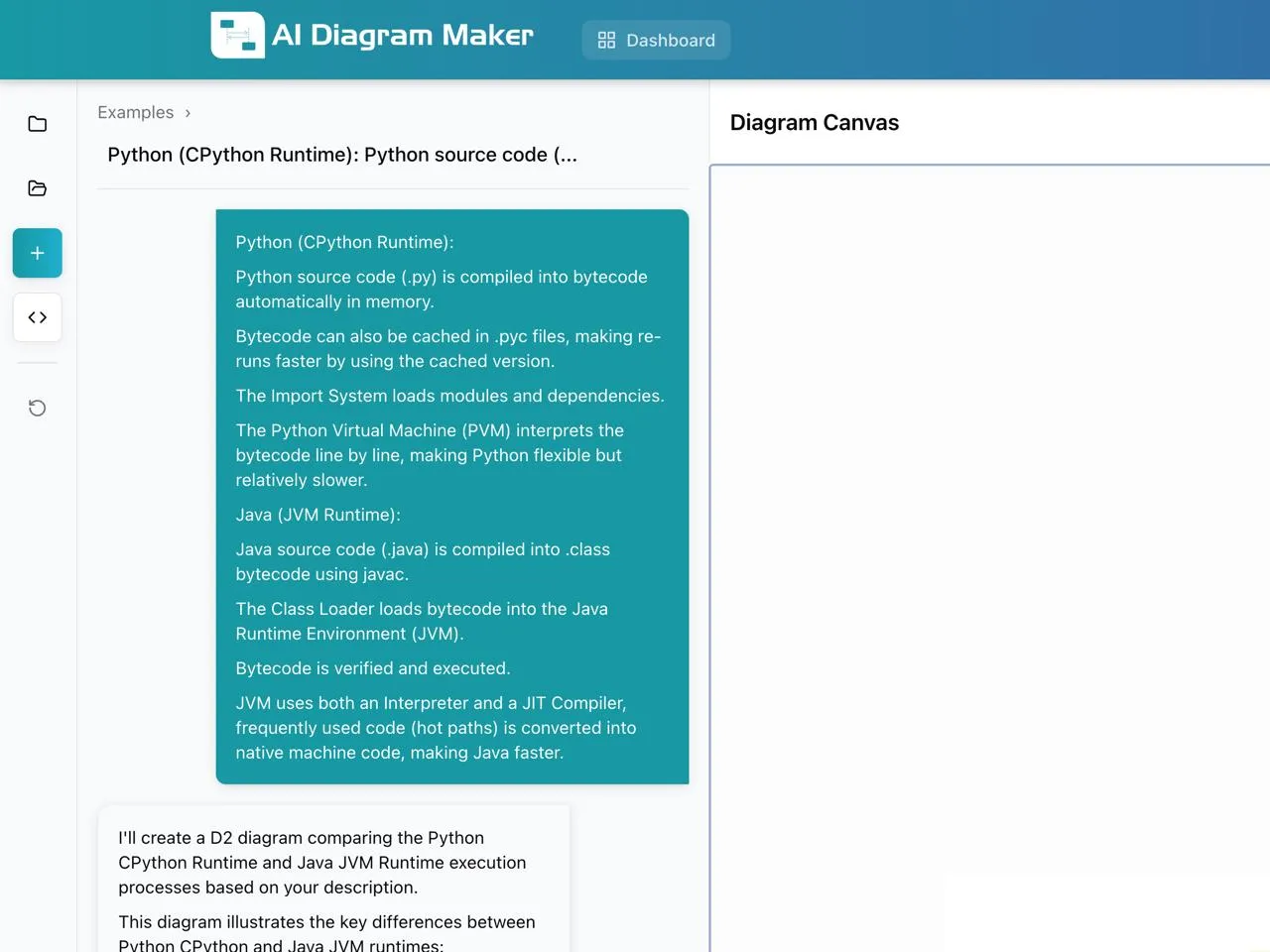The height and width of the screenshot is (952, 1270).
Task: Click the chevron after Examples breadcrumb
Action: point(188,113)
